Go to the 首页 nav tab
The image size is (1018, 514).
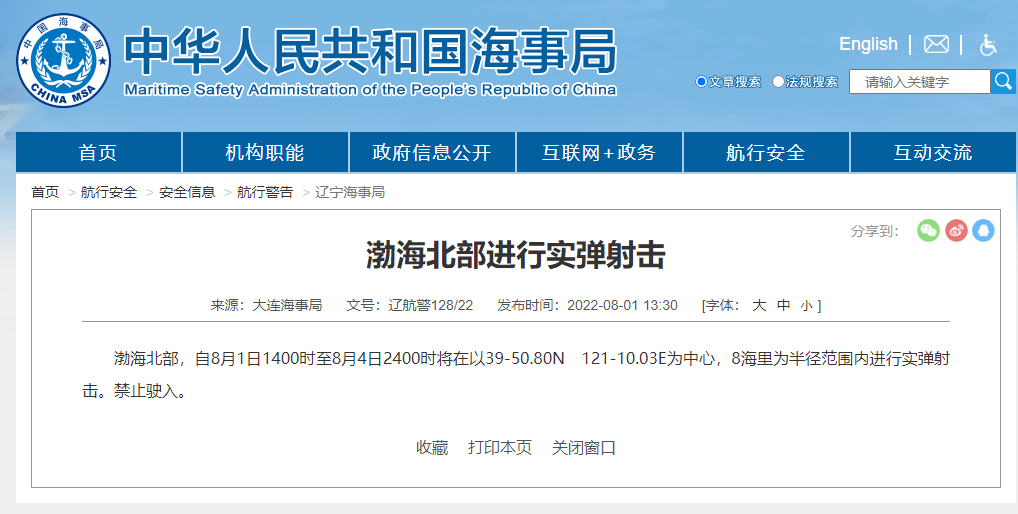click(98, 153)
